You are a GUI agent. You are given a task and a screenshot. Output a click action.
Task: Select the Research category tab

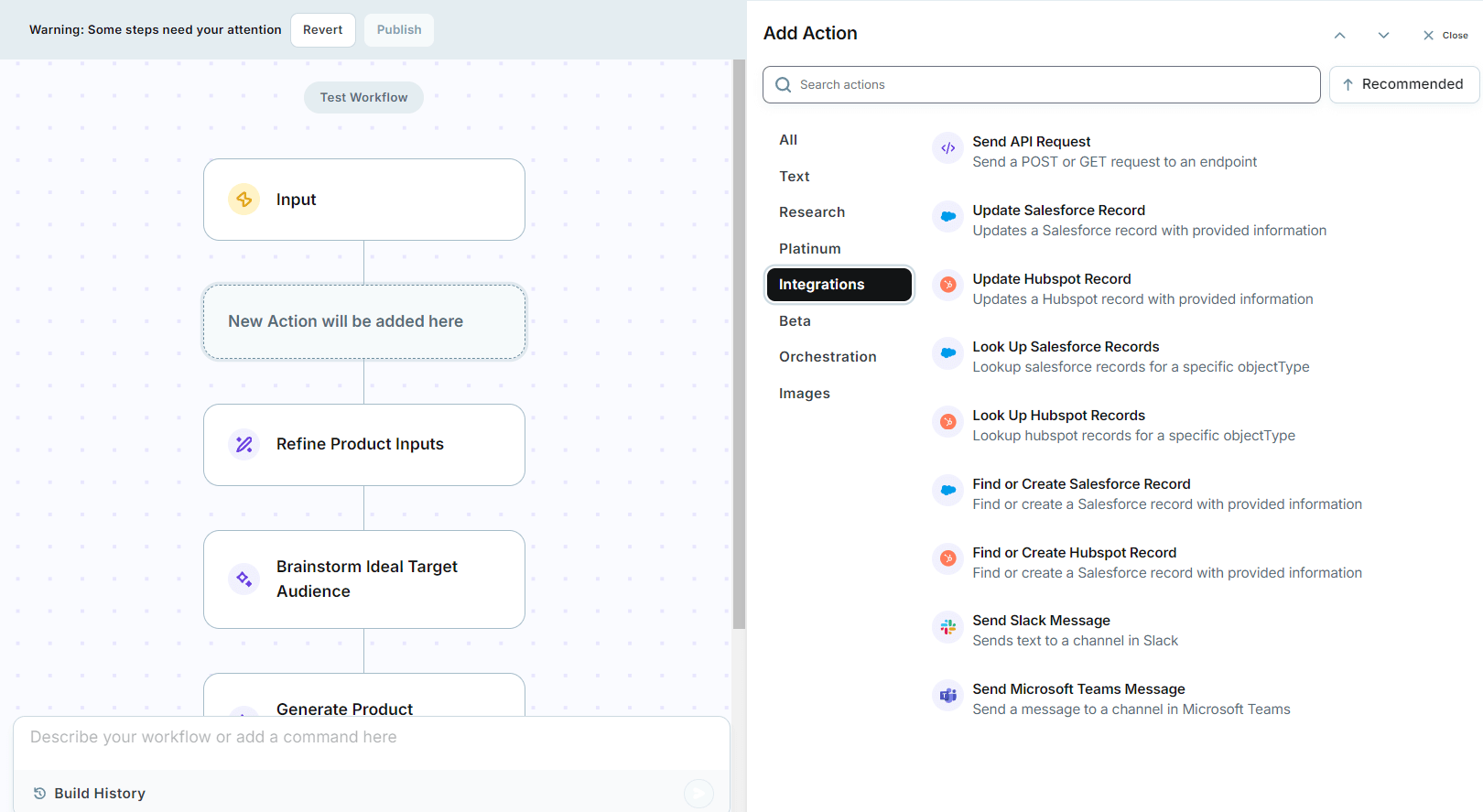811,212
